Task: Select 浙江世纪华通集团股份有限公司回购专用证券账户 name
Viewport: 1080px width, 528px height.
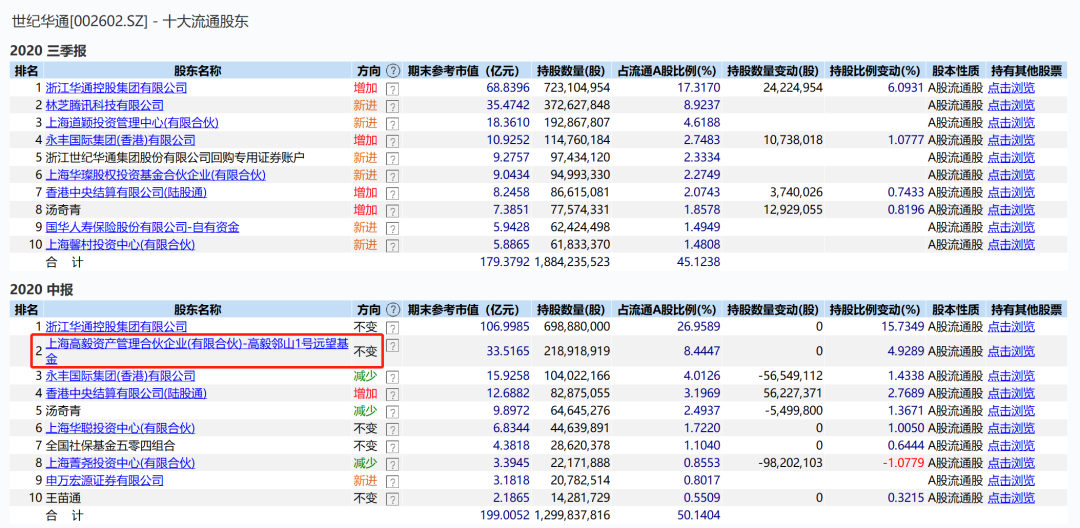Action: coord(176,158)
